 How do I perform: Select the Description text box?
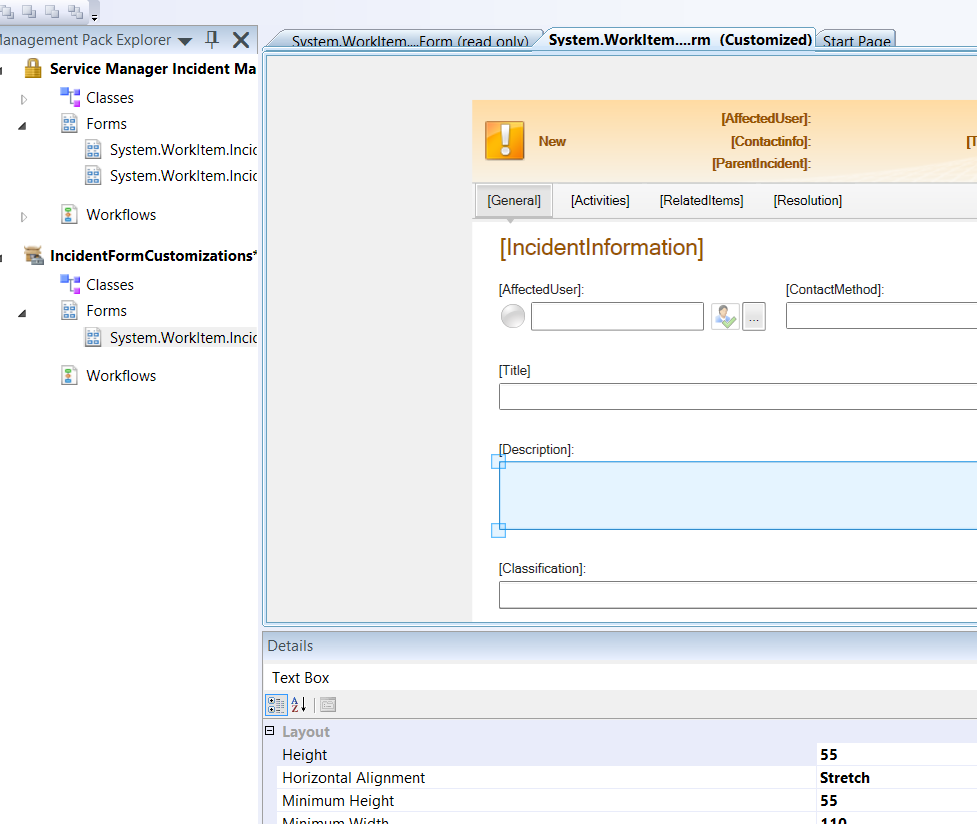click(738, 496)
